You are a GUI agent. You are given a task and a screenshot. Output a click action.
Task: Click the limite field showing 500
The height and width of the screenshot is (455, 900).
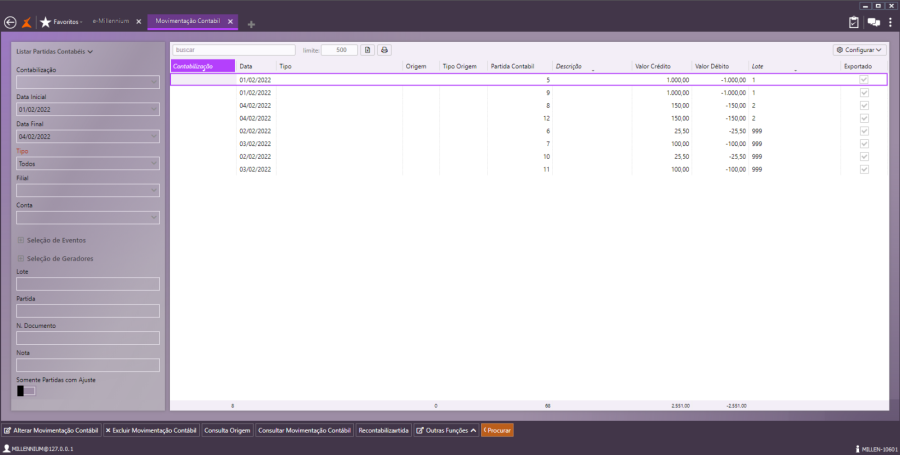tap(339, 50)
